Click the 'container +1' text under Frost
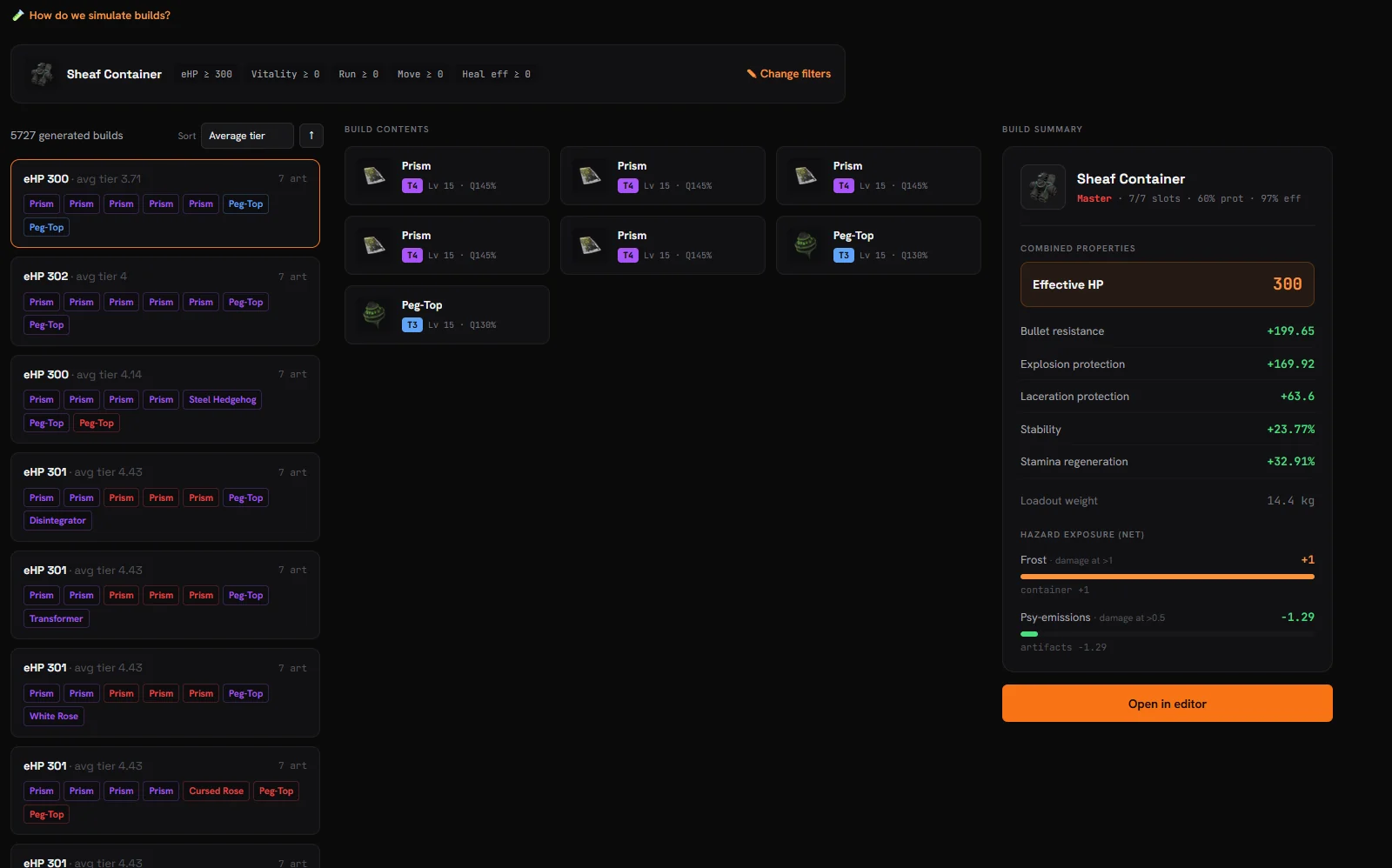 click(x=1054, y=591)
